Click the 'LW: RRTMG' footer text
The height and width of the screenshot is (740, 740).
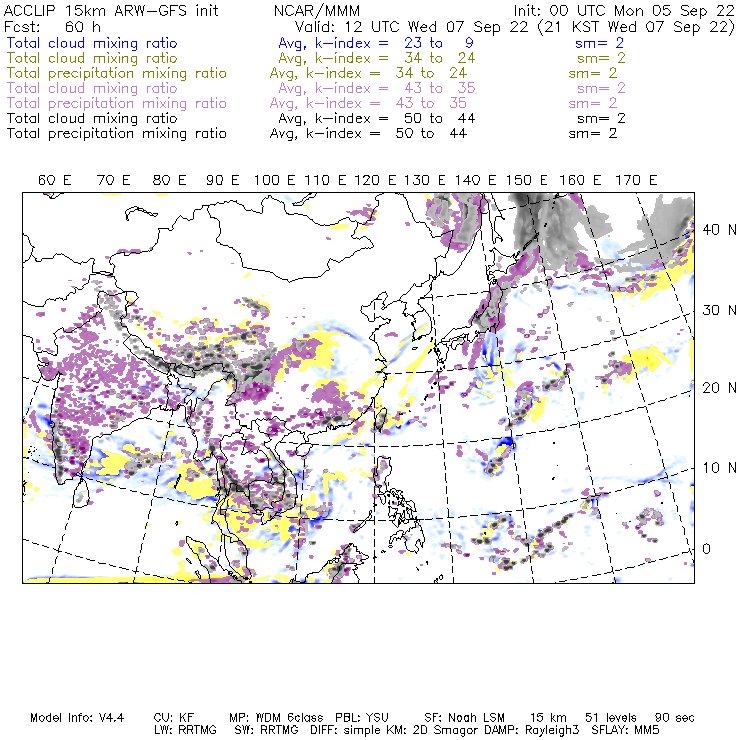pyautogui.click(x=185, y=730)
